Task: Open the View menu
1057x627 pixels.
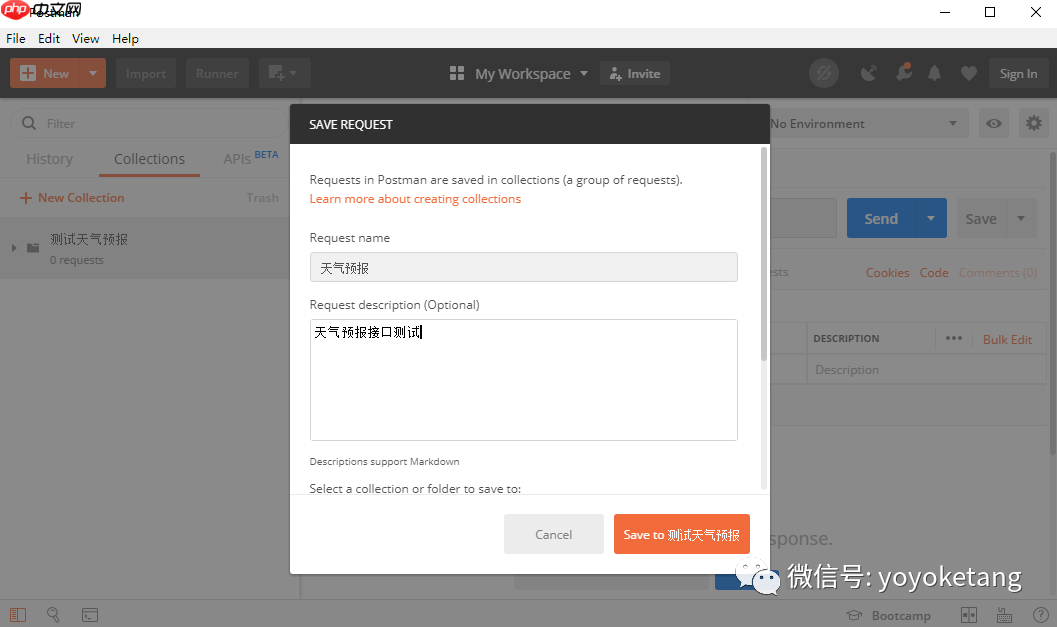Action: [86, 38]
